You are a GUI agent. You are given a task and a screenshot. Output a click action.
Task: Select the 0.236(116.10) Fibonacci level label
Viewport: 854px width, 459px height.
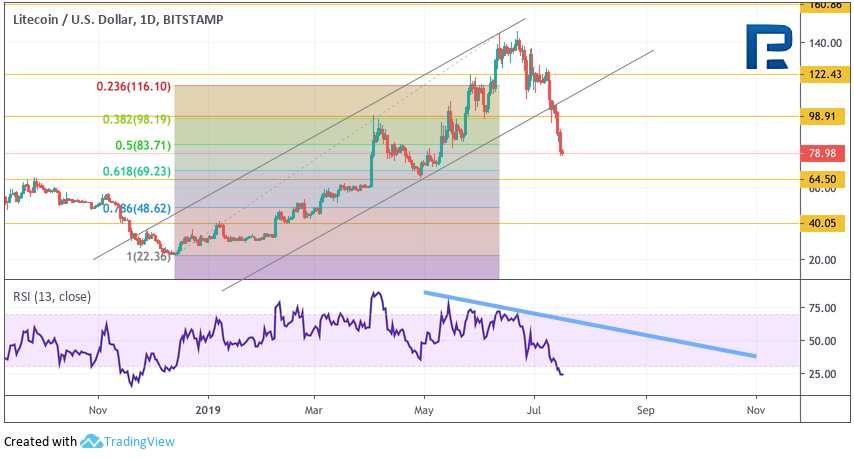coord(133,87)
